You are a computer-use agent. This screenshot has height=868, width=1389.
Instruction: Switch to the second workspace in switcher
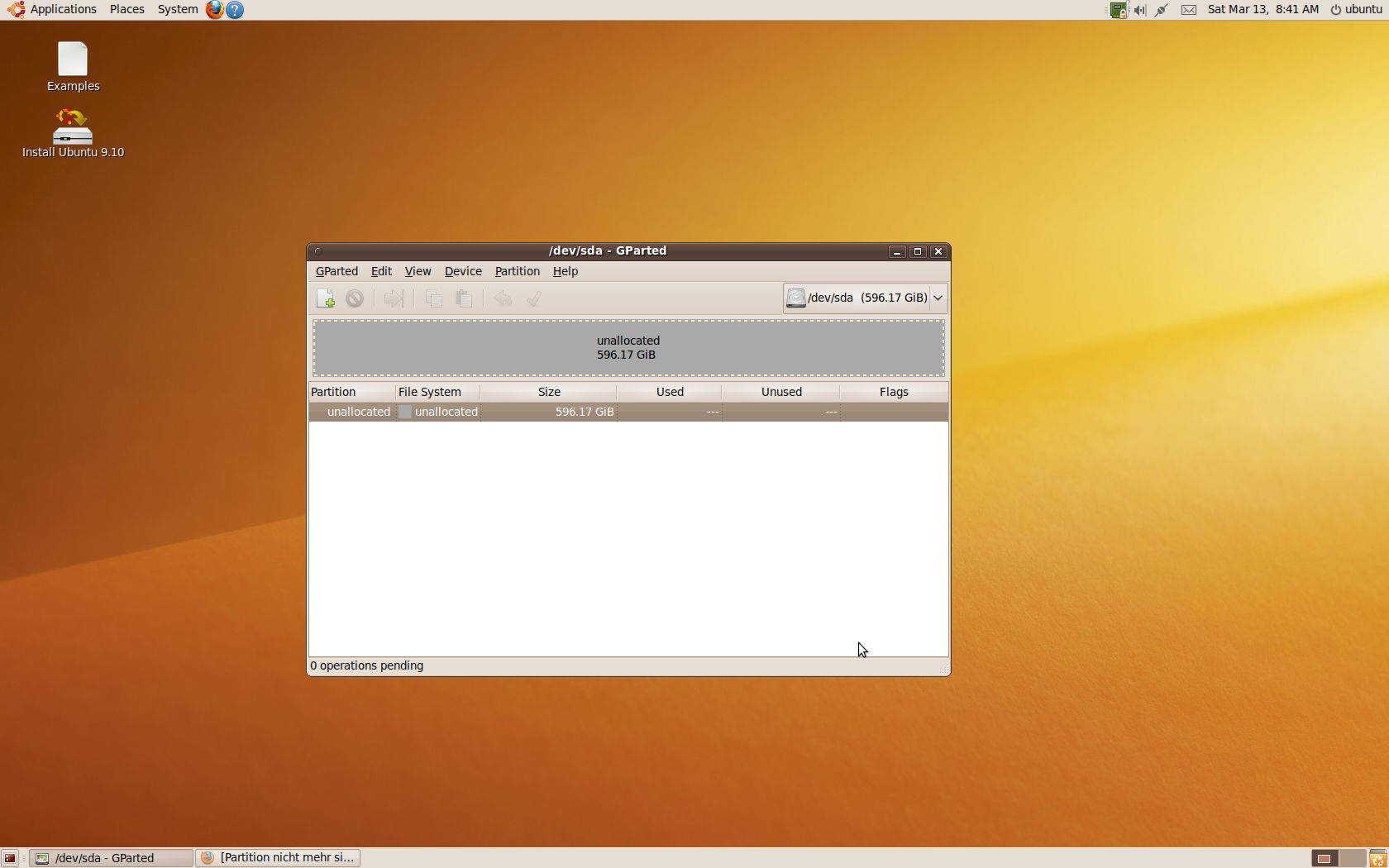coord(1352,858)
